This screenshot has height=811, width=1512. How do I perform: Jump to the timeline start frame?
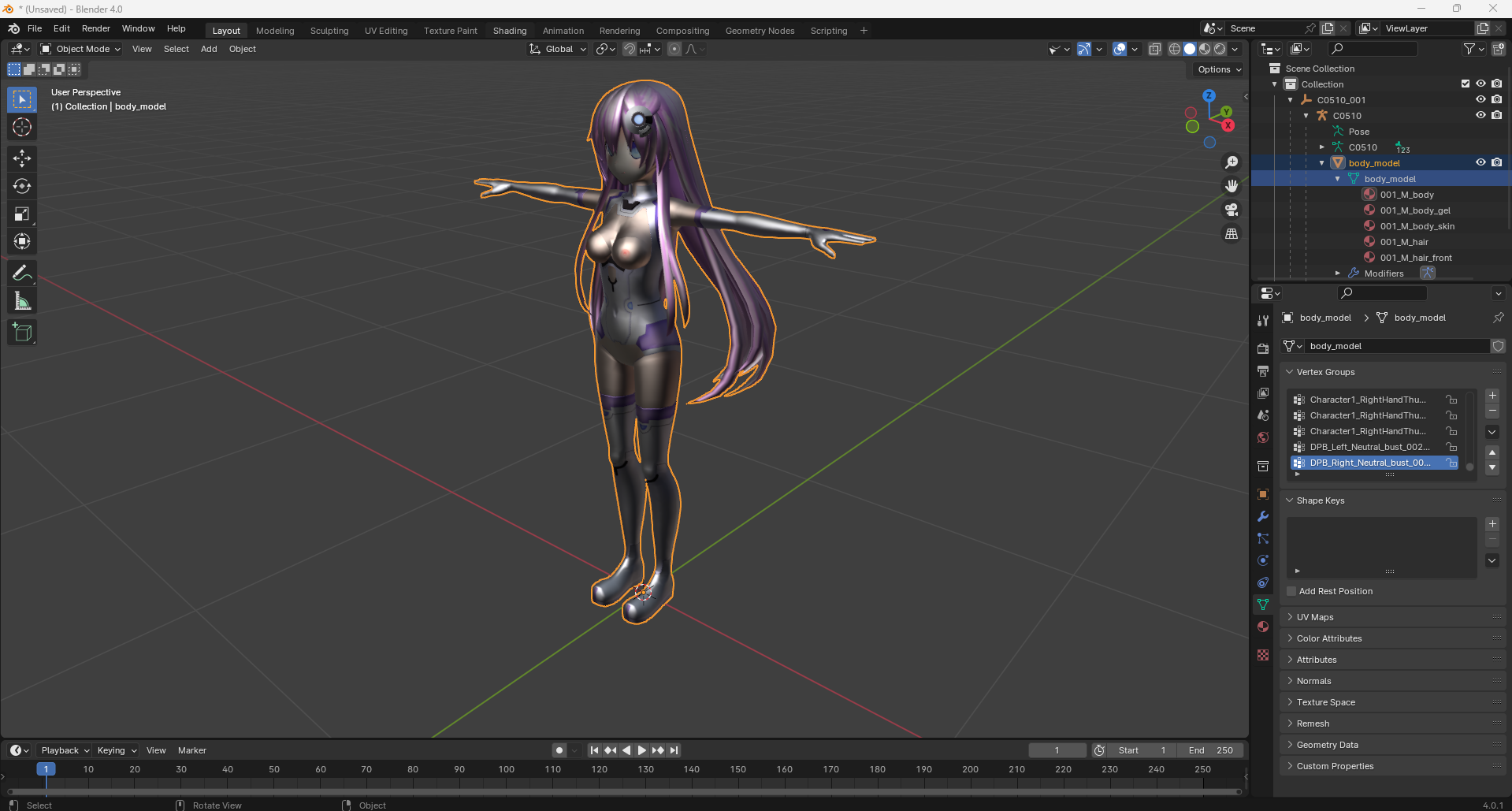click(594, 750)
